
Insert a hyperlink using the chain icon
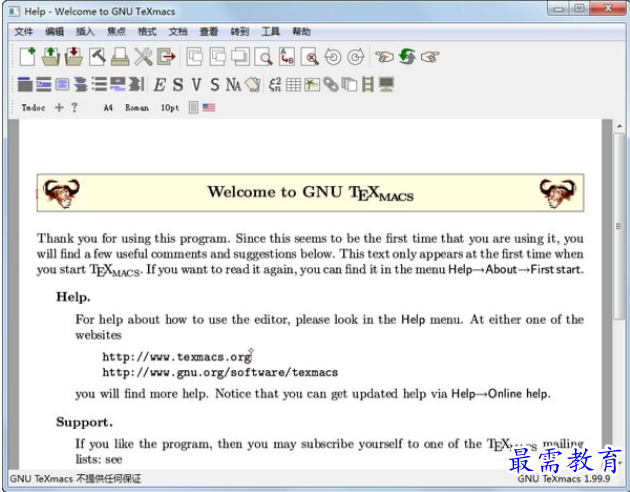click(331, 84)
